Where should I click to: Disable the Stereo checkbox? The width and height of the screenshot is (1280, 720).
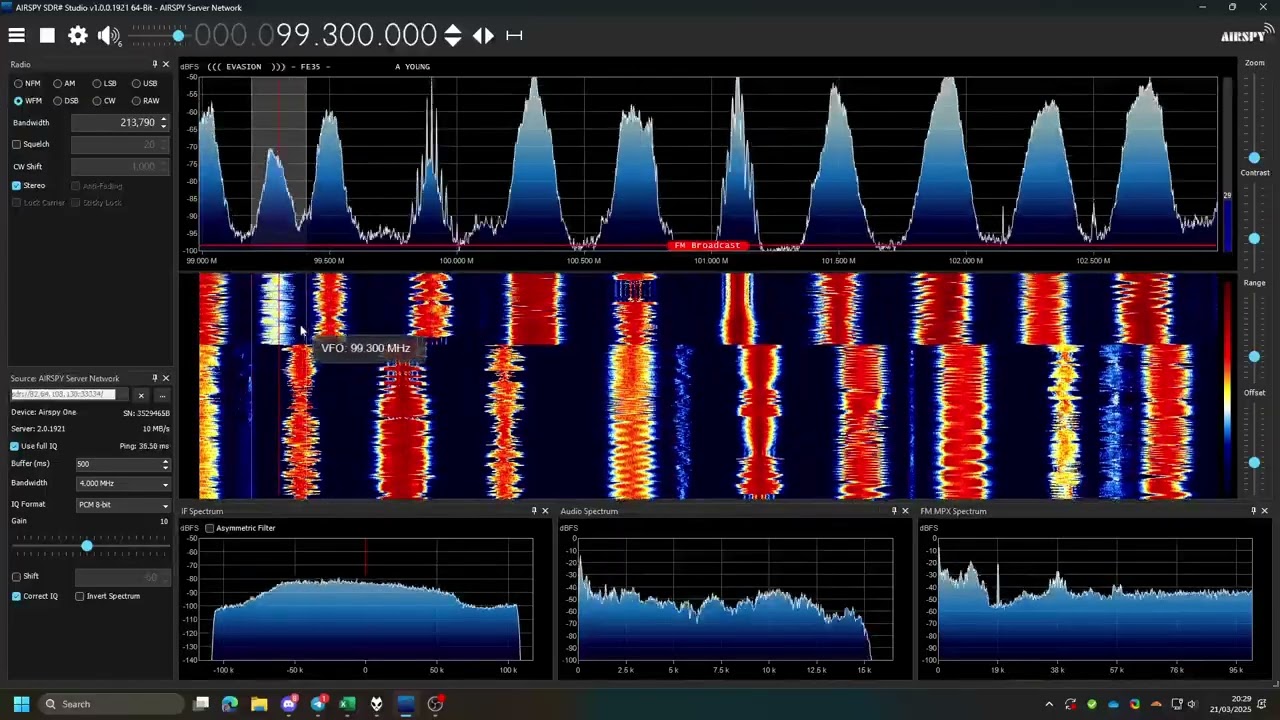coord(17,186)
